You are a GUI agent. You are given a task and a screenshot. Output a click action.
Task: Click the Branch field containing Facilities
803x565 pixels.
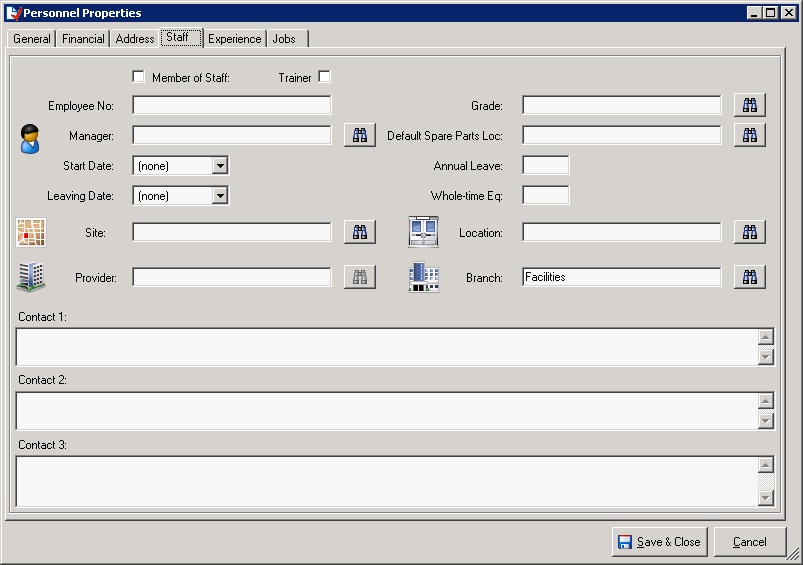click(622, 277)
